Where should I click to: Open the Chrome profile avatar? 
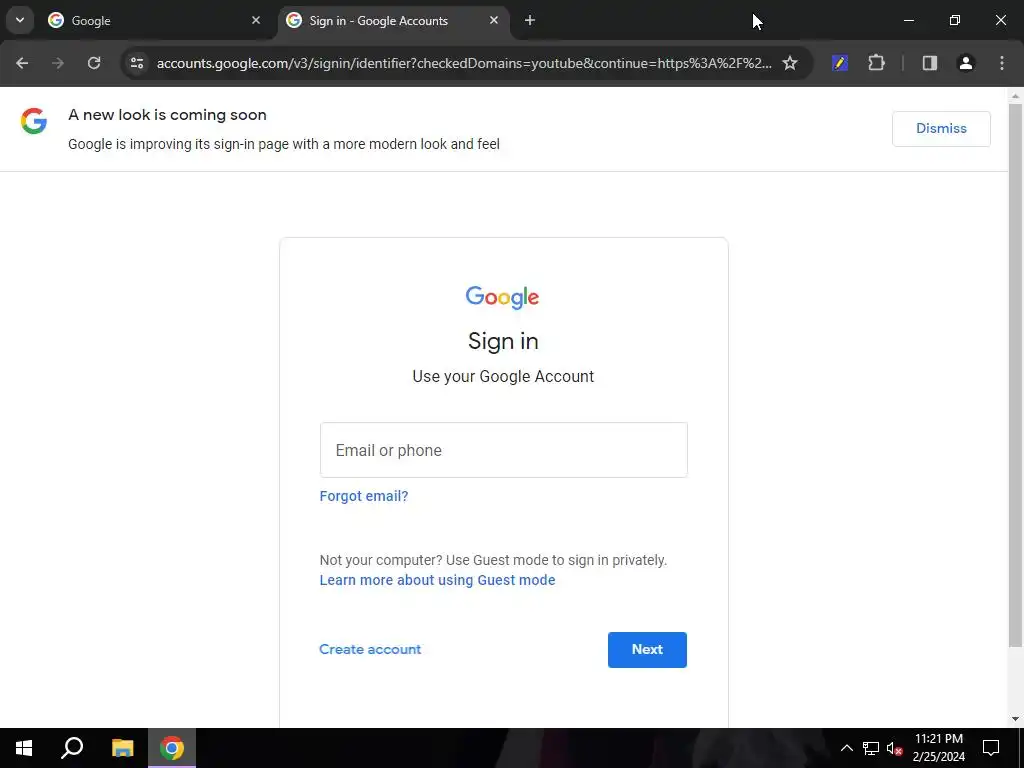tap(965, 63)
